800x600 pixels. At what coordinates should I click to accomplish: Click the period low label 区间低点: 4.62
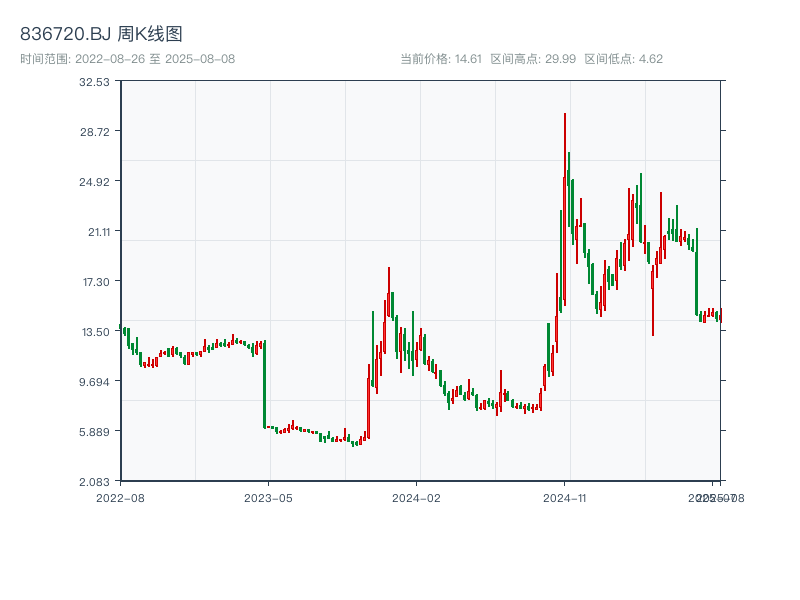(623, 59)
